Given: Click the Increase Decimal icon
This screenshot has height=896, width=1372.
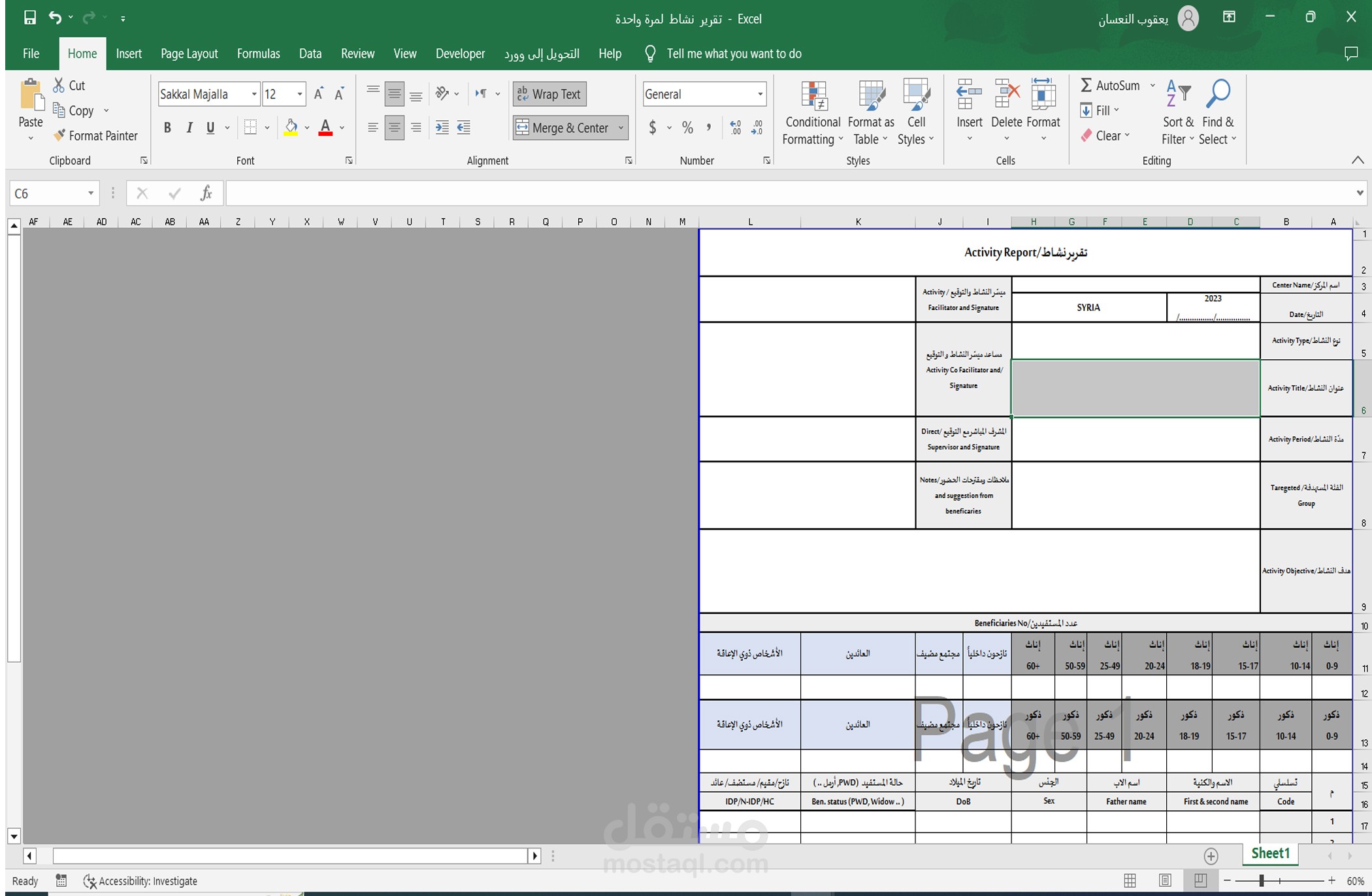Looking at the screenshot, I should pos(736,127).
